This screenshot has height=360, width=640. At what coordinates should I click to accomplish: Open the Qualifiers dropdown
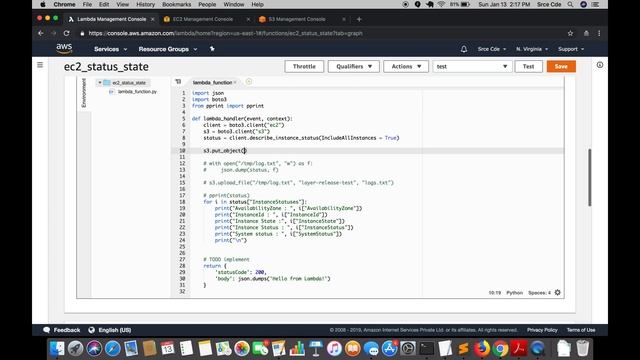point(353,66)
